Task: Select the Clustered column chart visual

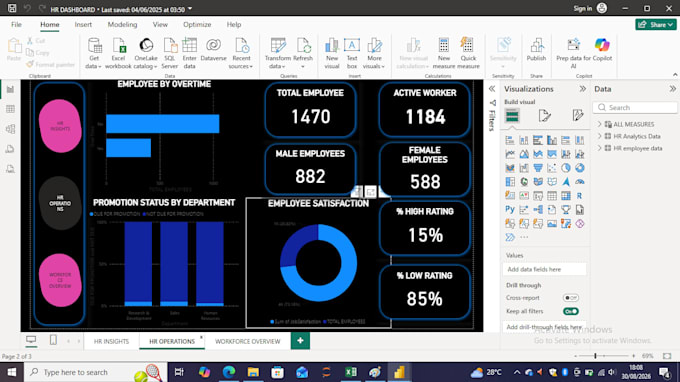Action: [x=552, y=140]
